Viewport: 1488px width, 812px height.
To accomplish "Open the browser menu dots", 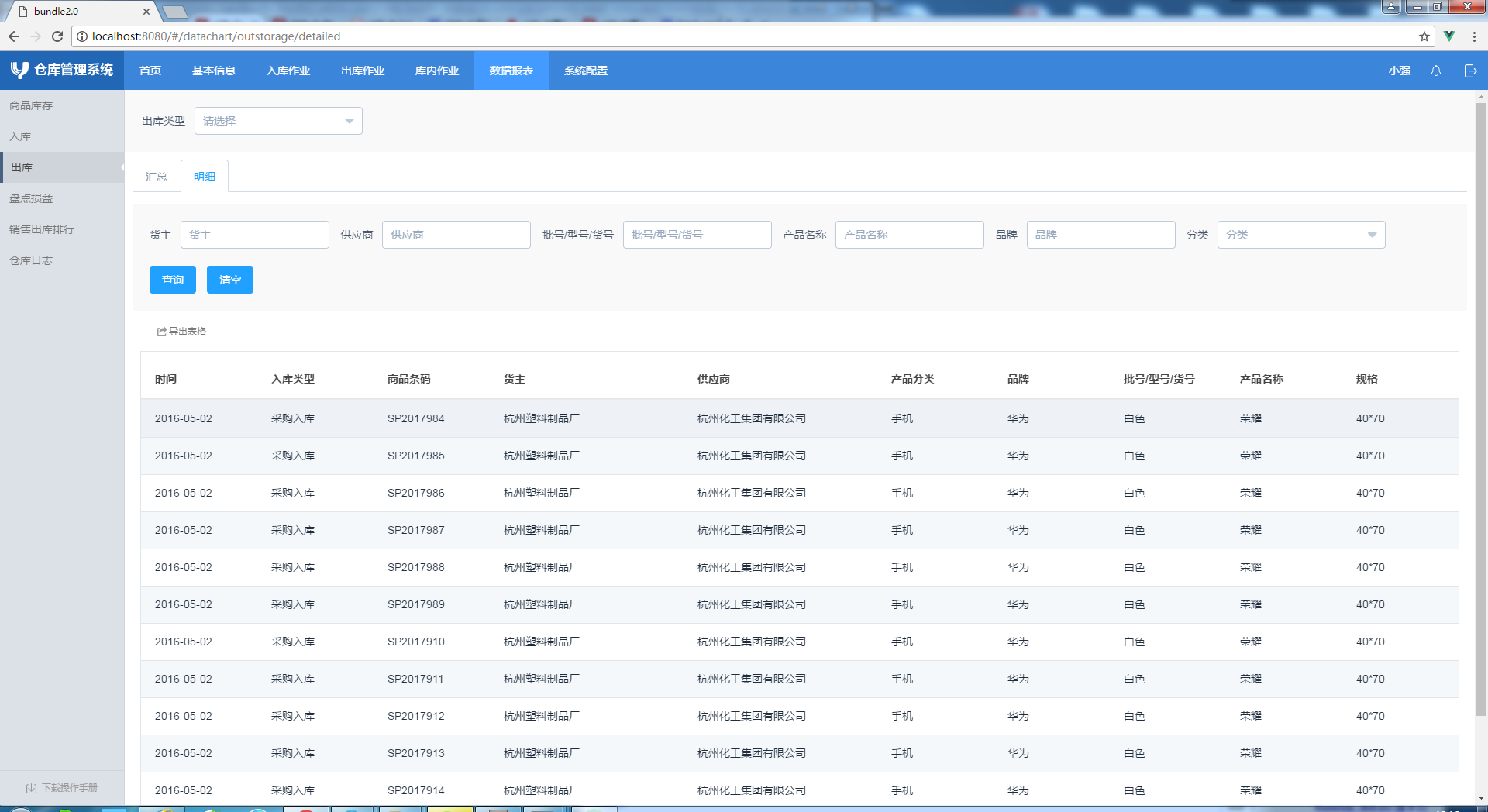I will tap(1474, 36).
